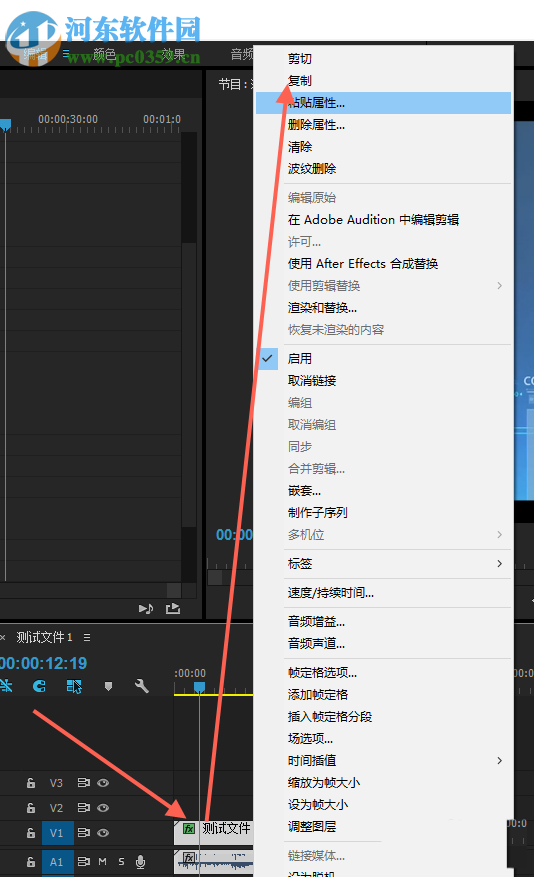Click the 00:00:12:19 timeline timecode
Image resolution: width=534 pixels, height=877 pixels.
[44, 663]
